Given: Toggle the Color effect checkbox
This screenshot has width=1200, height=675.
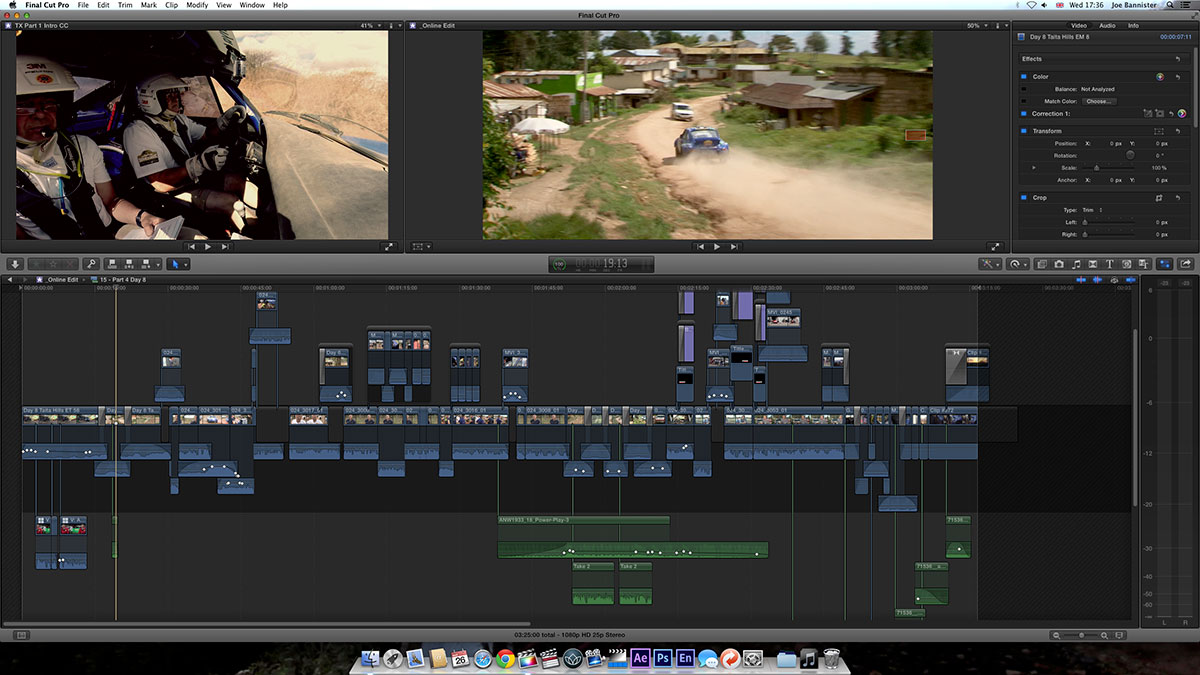Looking at the screenshot, I should click(1024, 77).
